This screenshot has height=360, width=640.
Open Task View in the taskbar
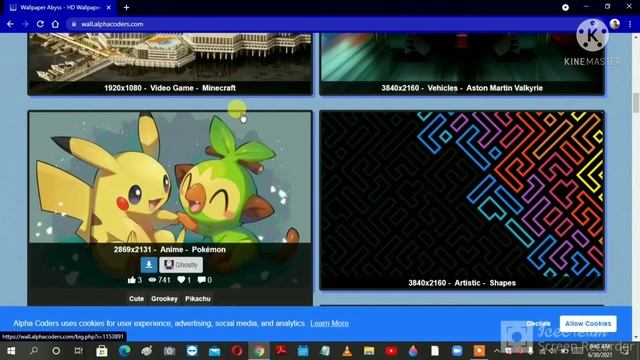point(78,351)
